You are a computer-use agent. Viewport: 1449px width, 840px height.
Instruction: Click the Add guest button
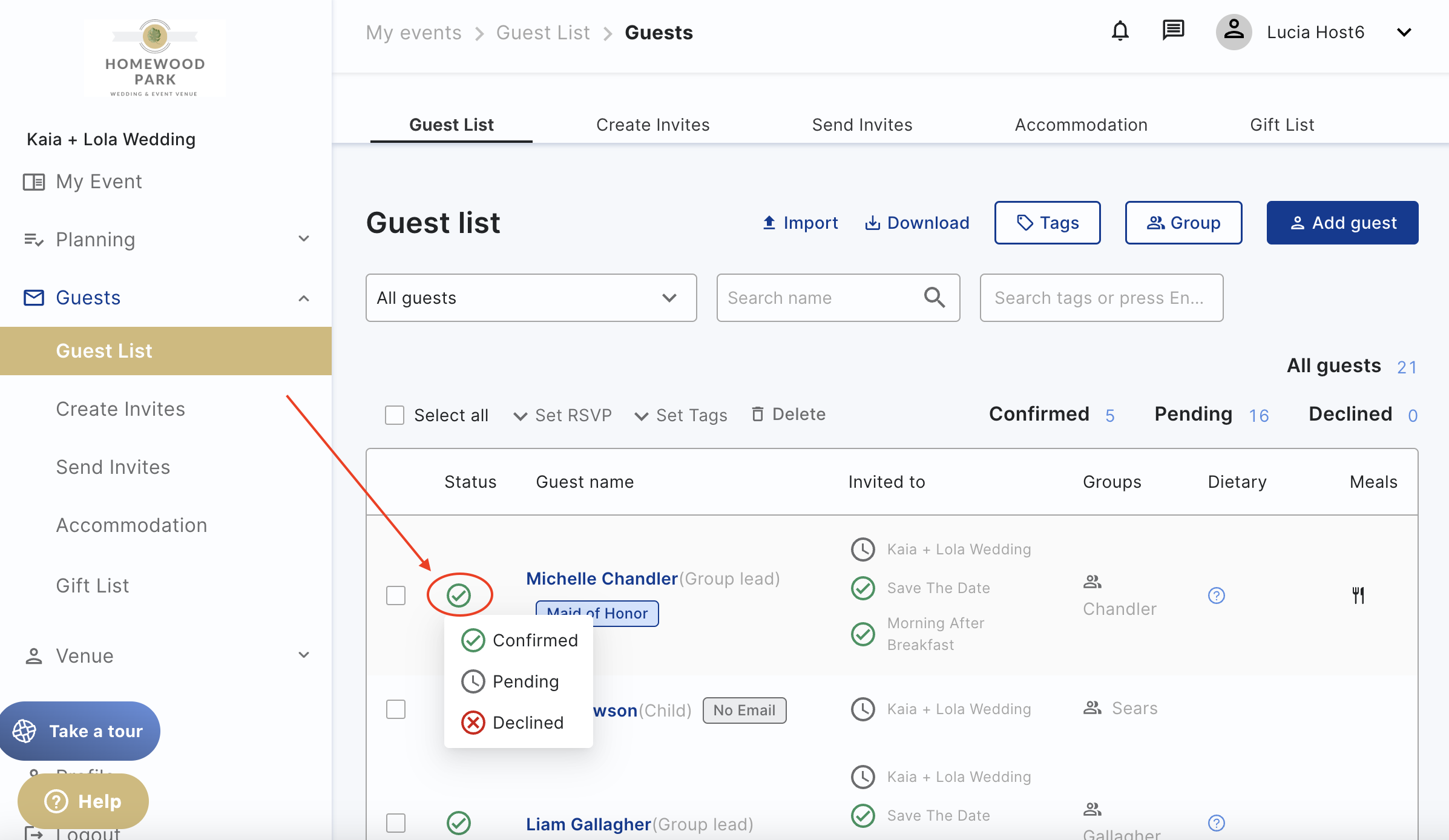(1342, 223)
